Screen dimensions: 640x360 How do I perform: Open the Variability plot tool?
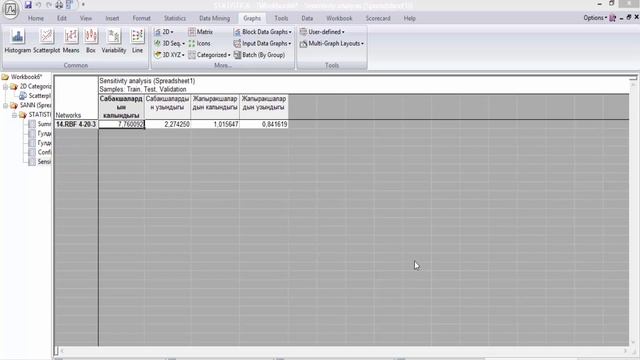click(114, 41)
